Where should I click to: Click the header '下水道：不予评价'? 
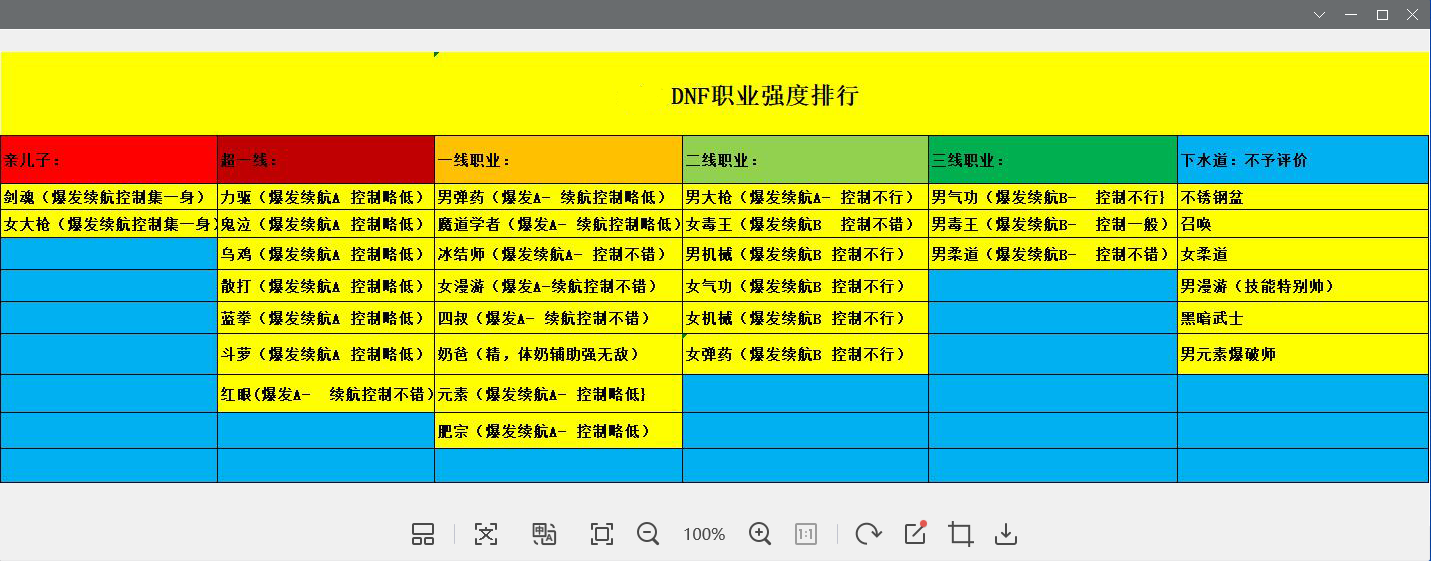coord(1303,160)
